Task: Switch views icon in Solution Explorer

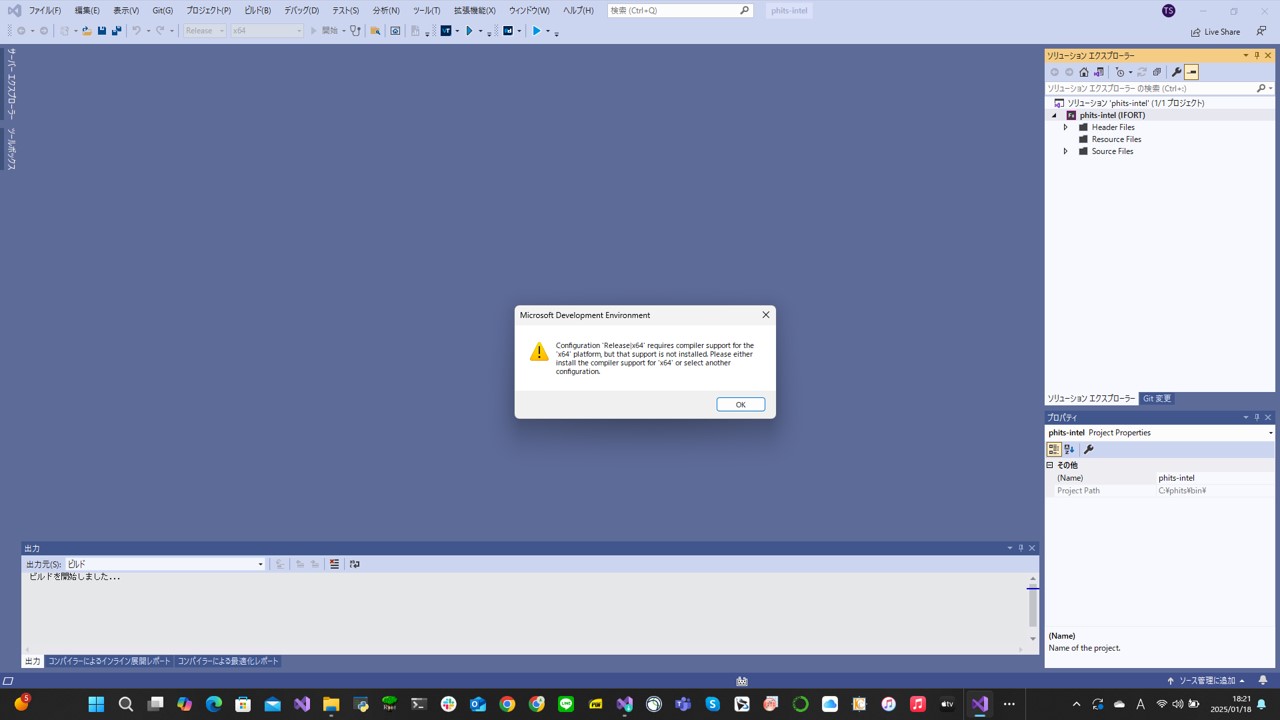Action: tap(1098, 72)
